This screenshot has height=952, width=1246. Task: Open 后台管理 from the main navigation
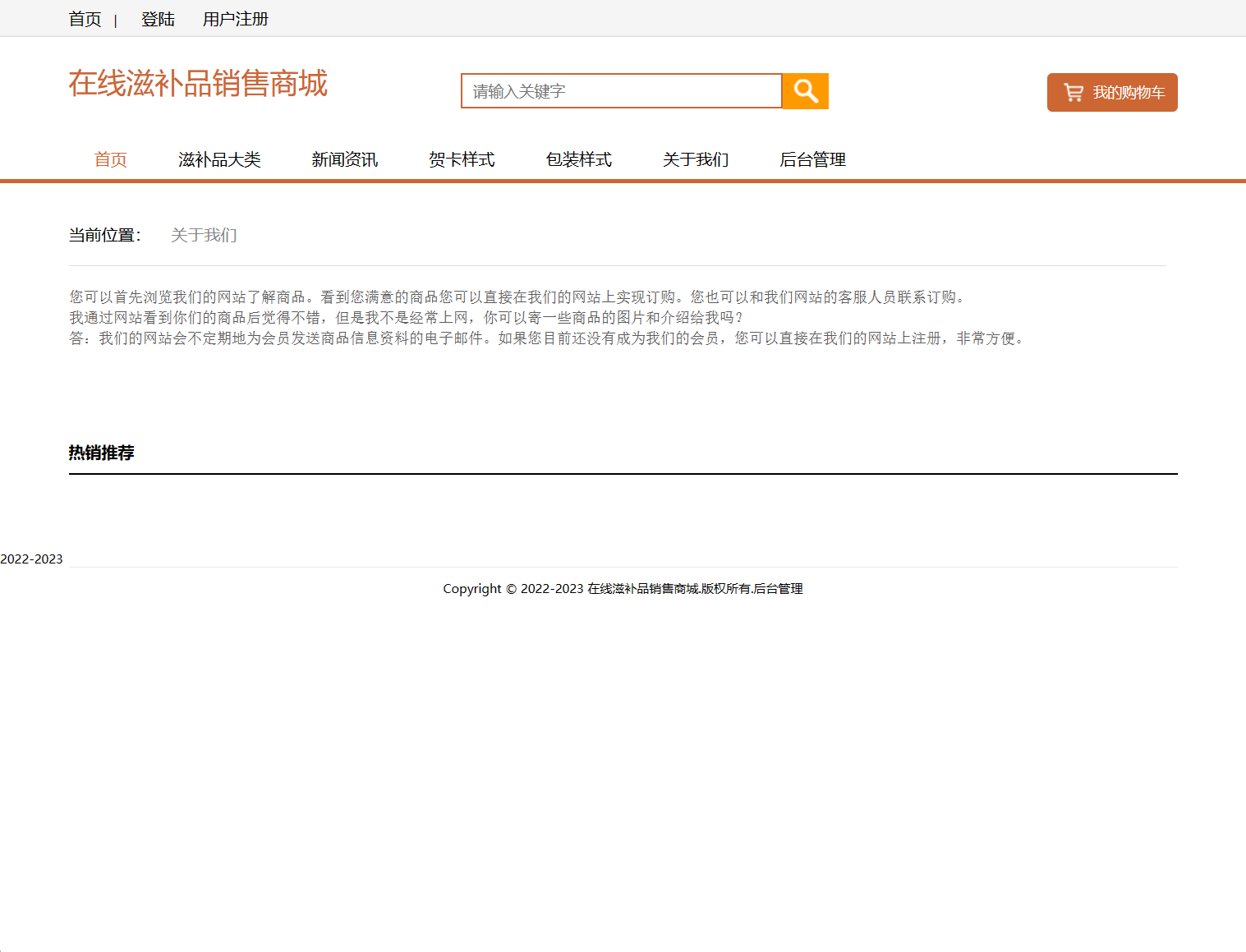point(812,159)
